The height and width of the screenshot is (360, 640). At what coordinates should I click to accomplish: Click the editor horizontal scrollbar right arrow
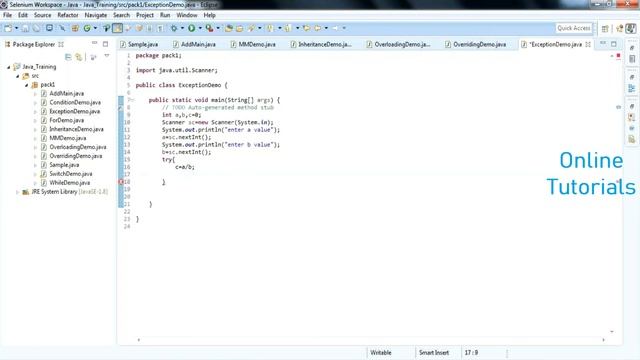pyautogui.click(x=603, y=340)
